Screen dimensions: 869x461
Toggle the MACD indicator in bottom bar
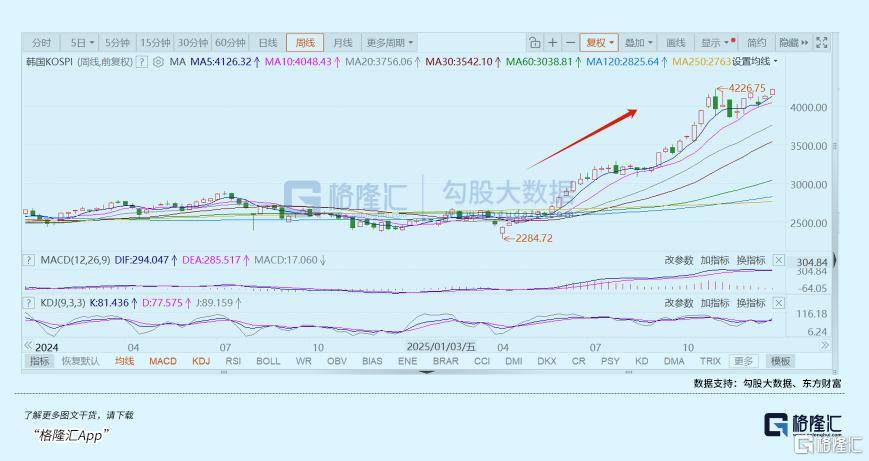point(163,361)
